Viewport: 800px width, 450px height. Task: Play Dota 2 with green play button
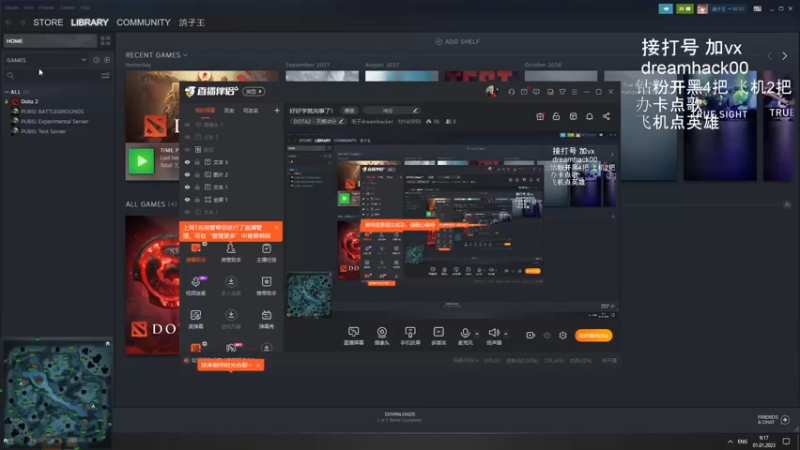click(141, 161)
